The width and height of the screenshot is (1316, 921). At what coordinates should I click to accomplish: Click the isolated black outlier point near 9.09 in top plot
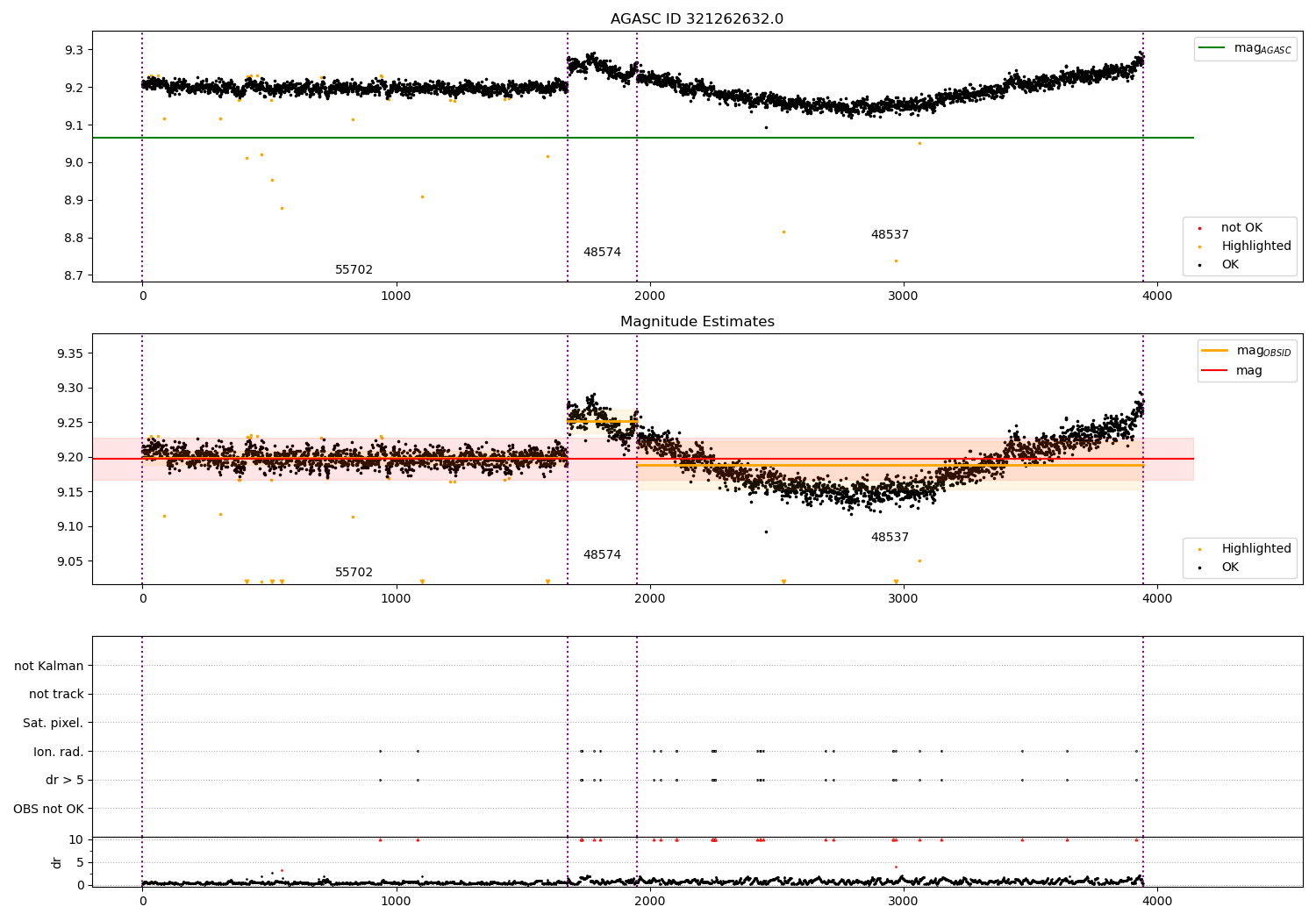coord(766,127)
